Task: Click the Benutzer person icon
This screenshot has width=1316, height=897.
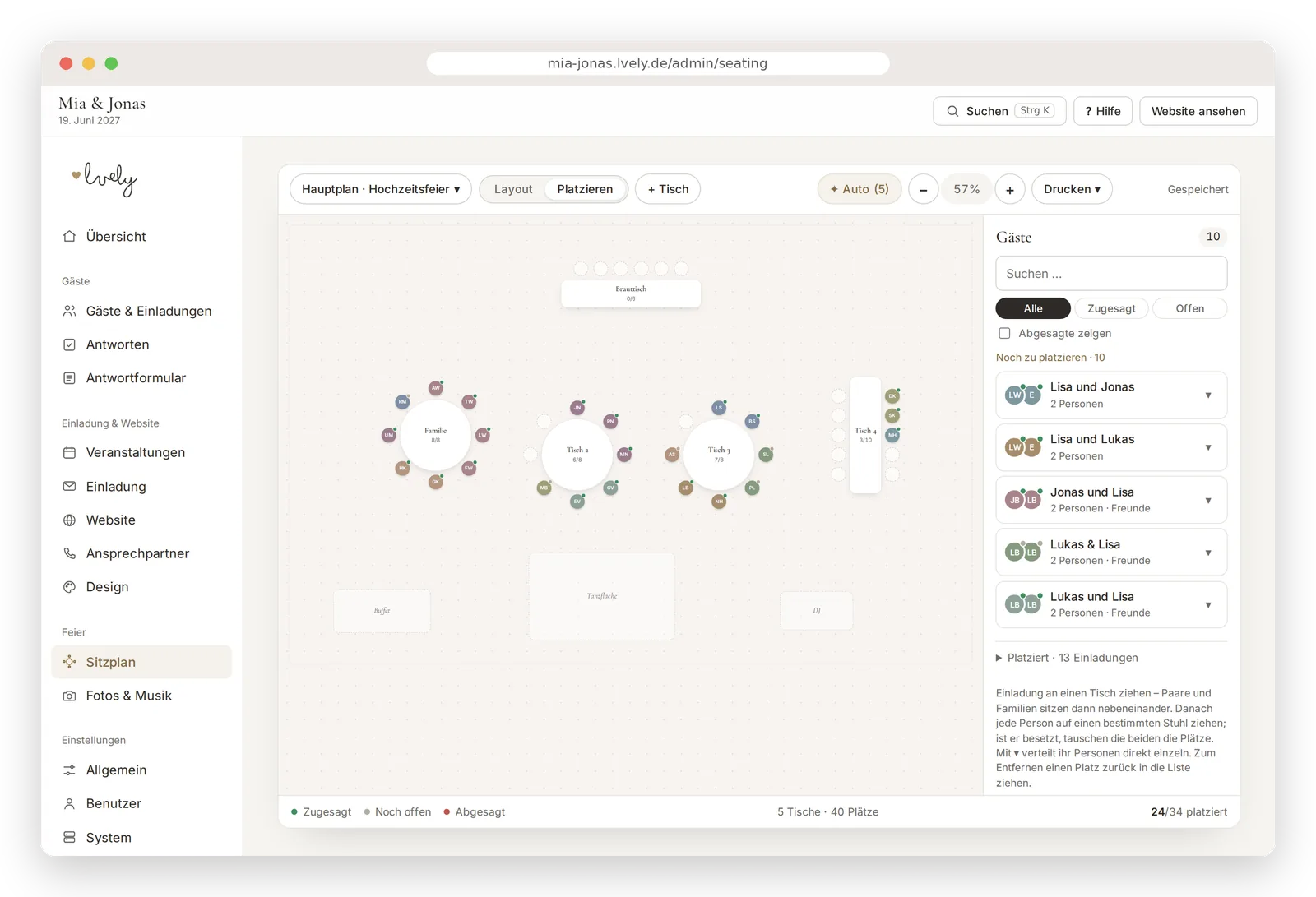Action: coord(70,803)
